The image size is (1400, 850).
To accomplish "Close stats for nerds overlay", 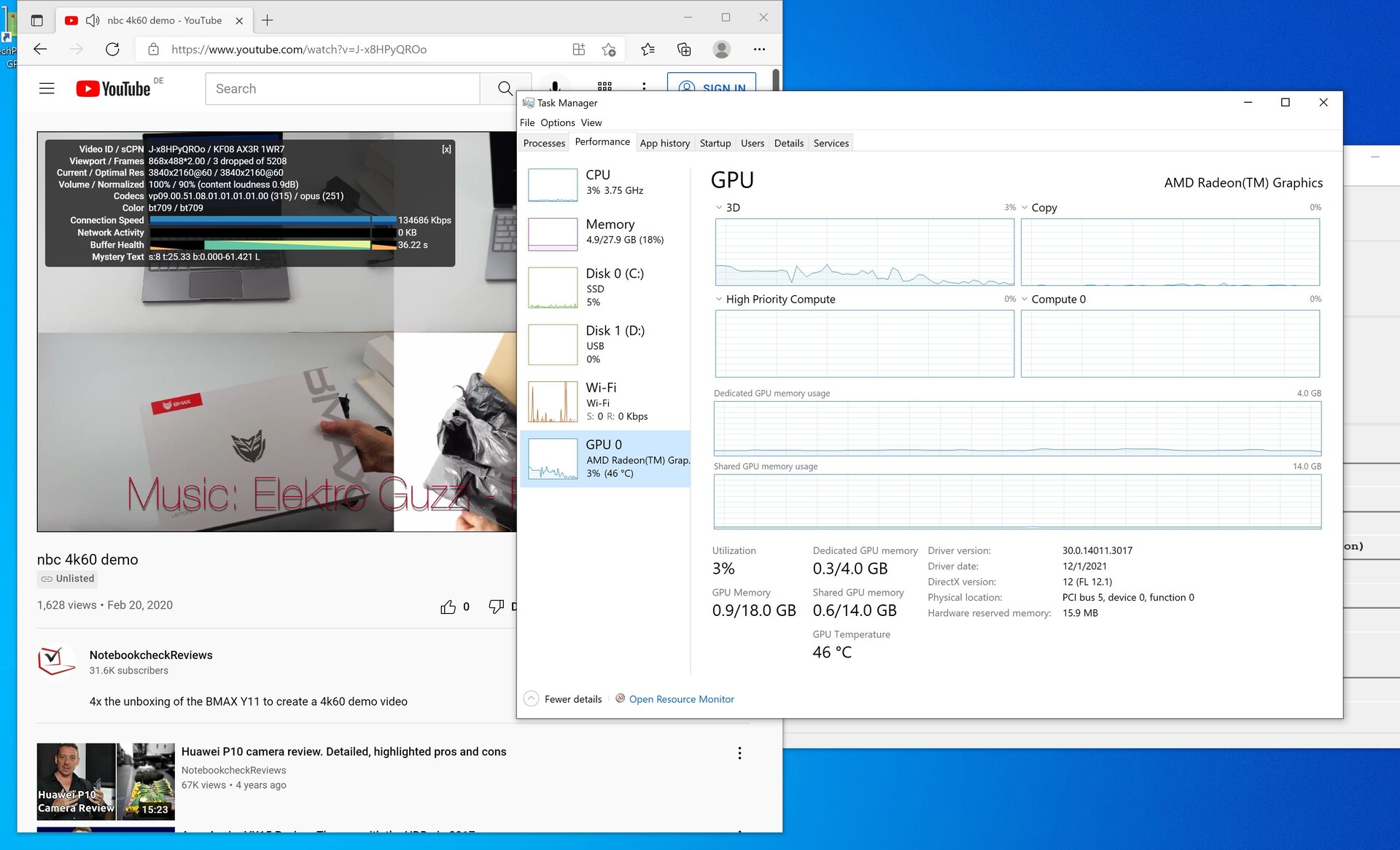I will 446,149.
